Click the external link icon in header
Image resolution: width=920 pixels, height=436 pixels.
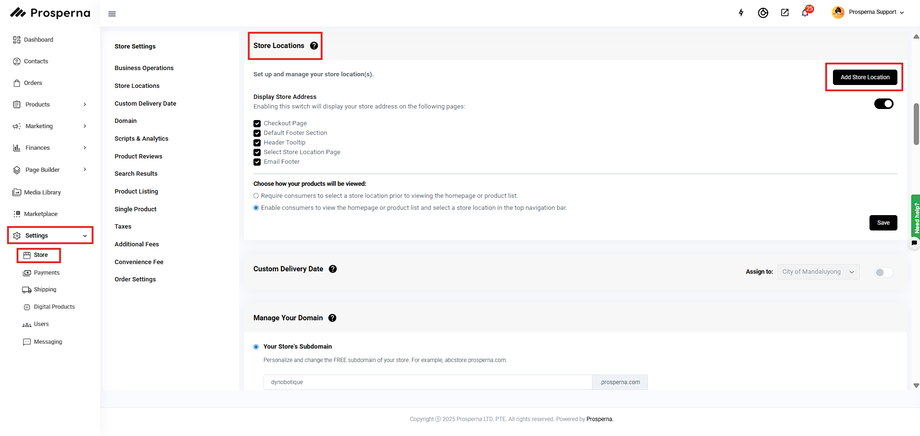pyautogui.click(x=784, y=13)
